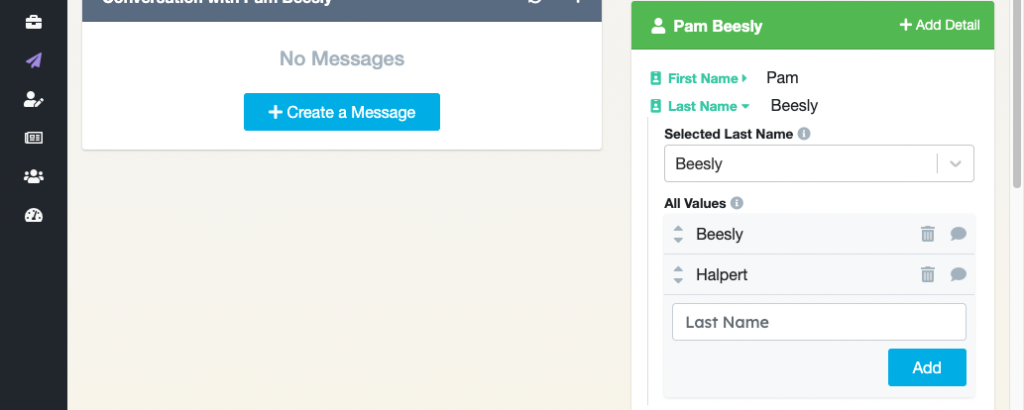
Task: Open comment for the Beesly value
Action: point(958,234)
